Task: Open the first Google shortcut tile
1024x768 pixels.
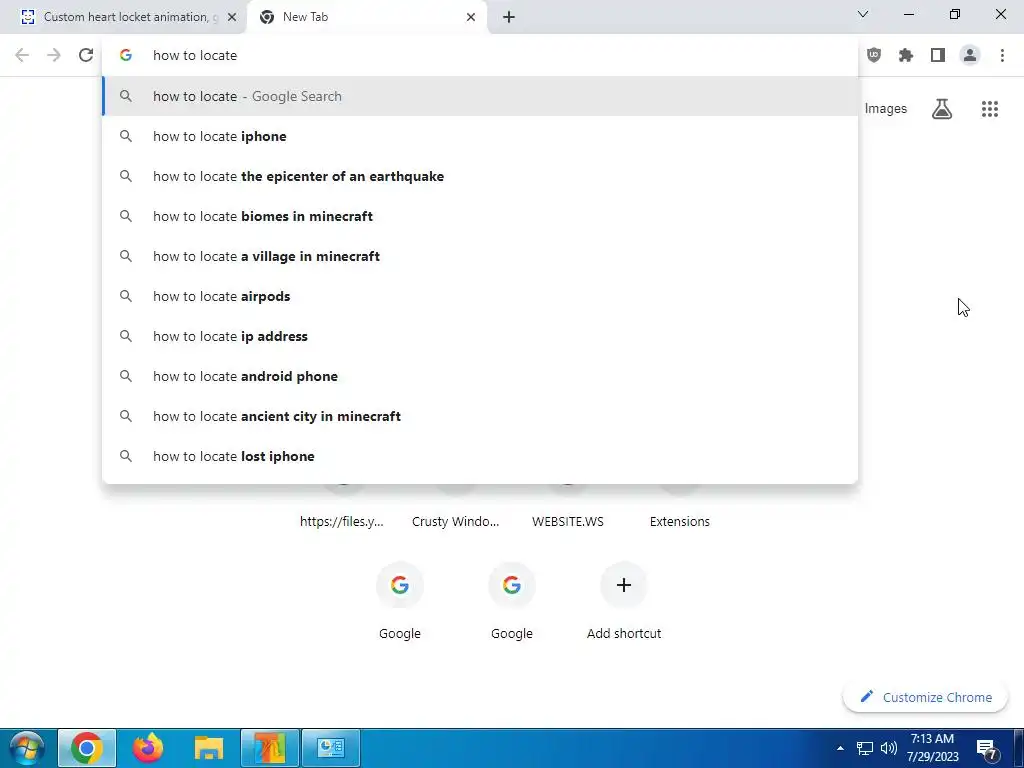Action: click(400, 601)
